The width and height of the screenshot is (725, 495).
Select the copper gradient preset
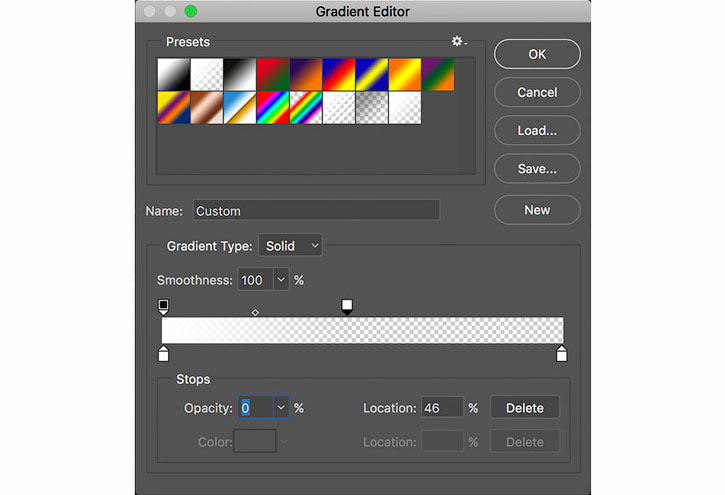coord(207,108)
